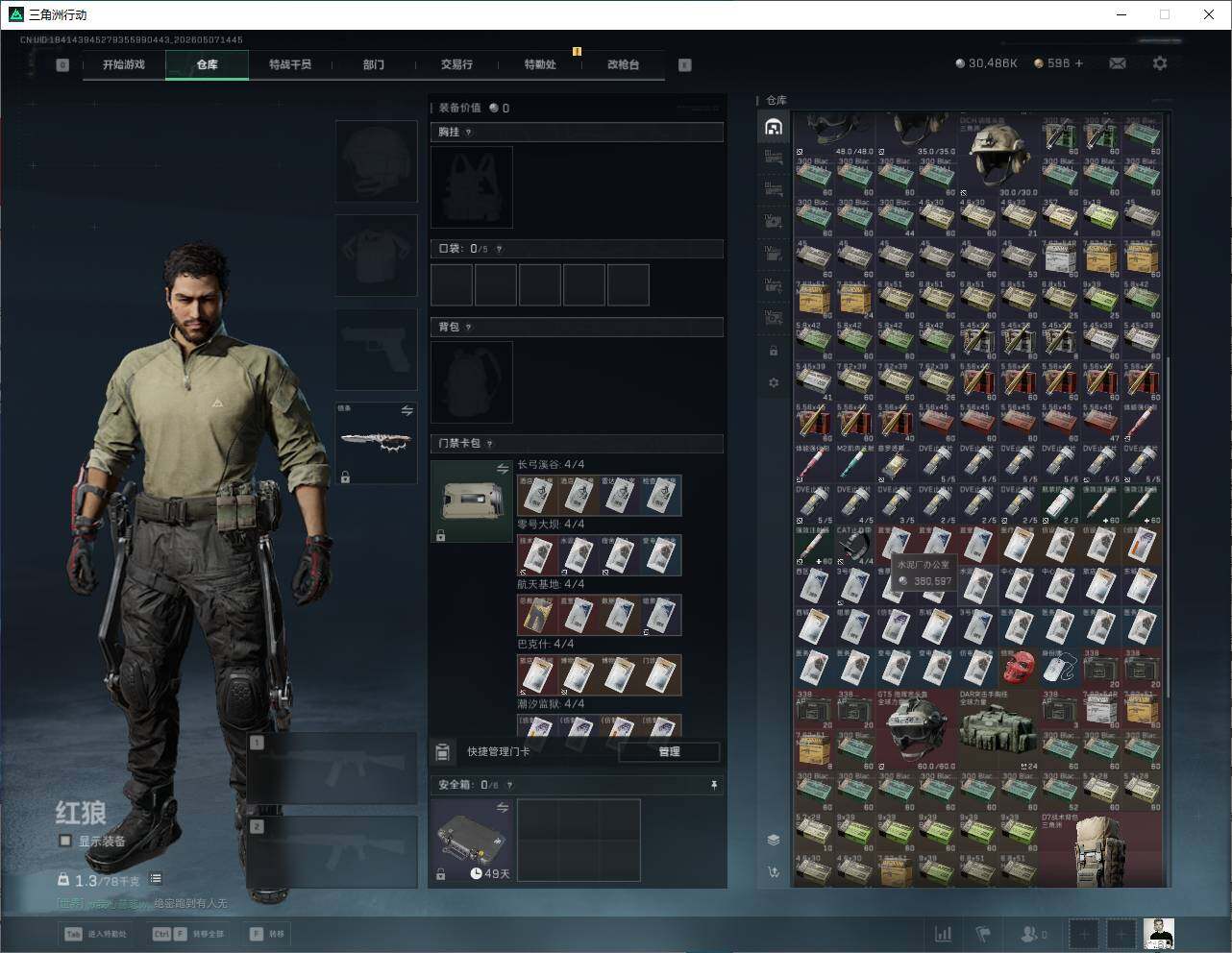1232x953 pixels.
Task: Go to the 交易行 tab
Action: pos(456,64)
